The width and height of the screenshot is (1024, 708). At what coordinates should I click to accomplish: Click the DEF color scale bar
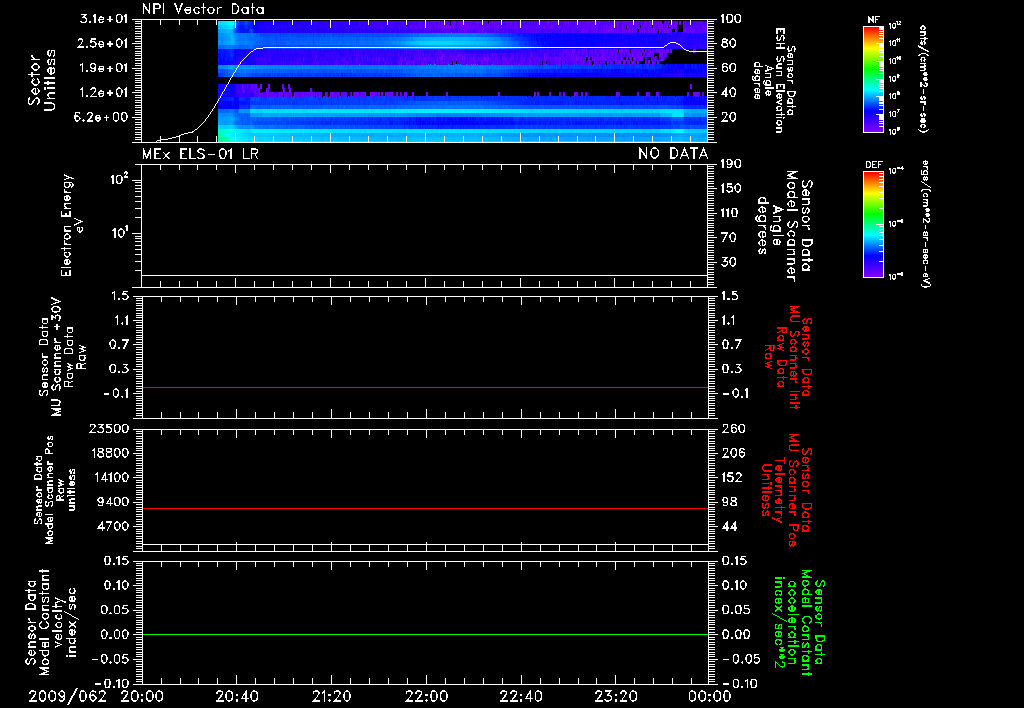point(873,224)
